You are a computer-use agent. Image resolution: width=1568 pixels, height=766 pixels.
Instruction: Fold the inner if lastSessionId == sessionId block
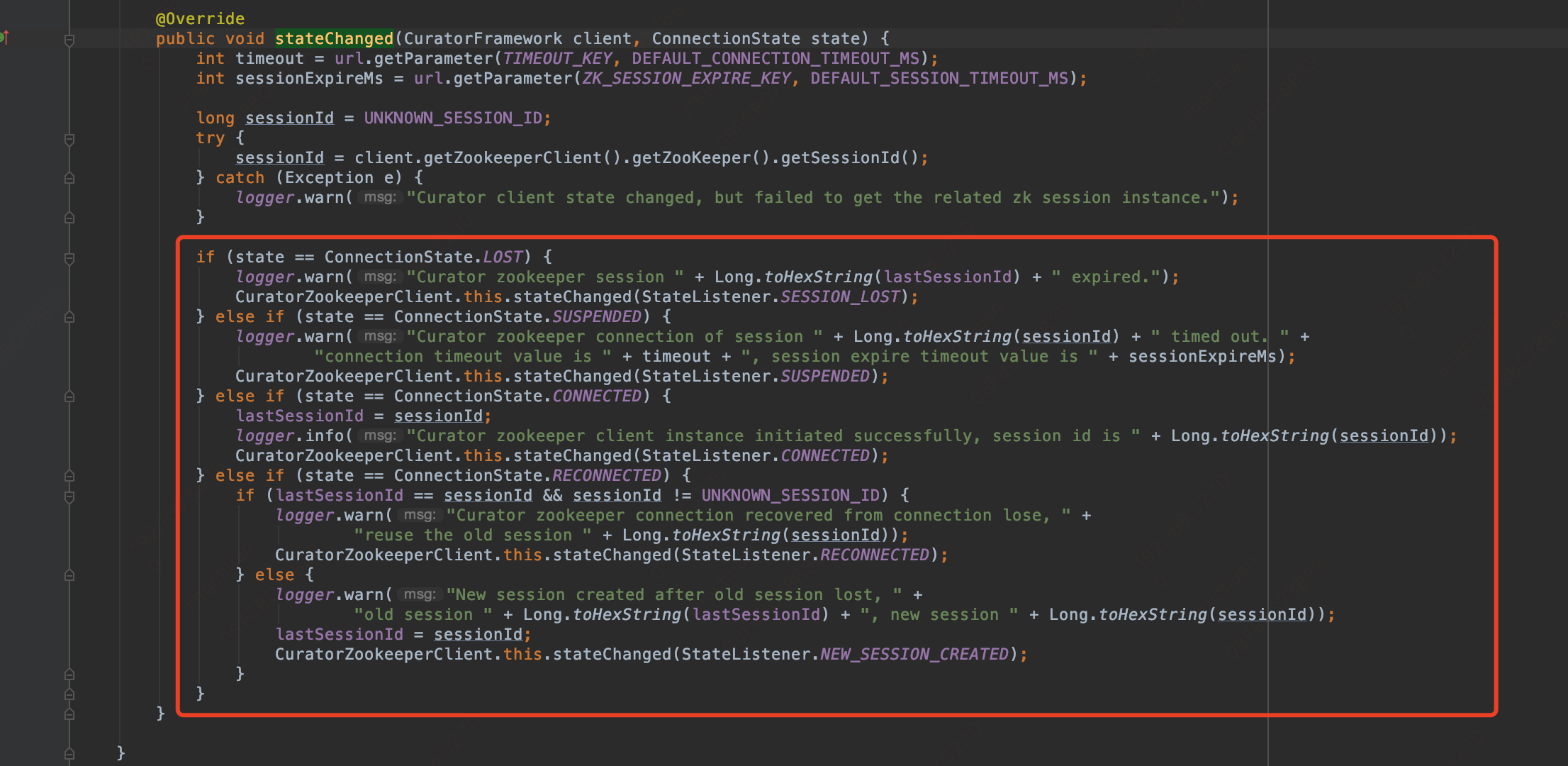point(69,496)
